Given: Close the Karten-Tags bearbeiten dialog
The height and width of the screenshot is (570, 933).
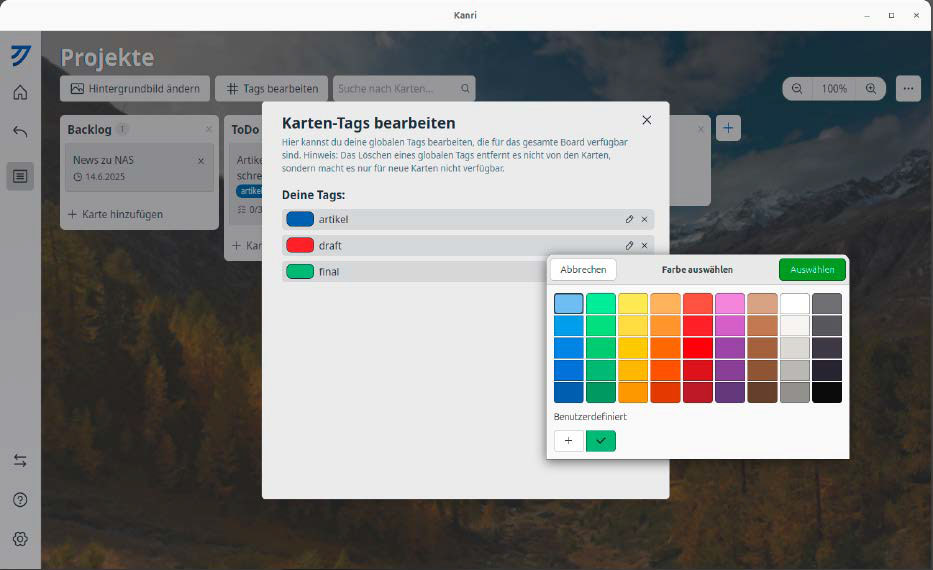Looking at the screenshot, I should click(x=647, y=120).
